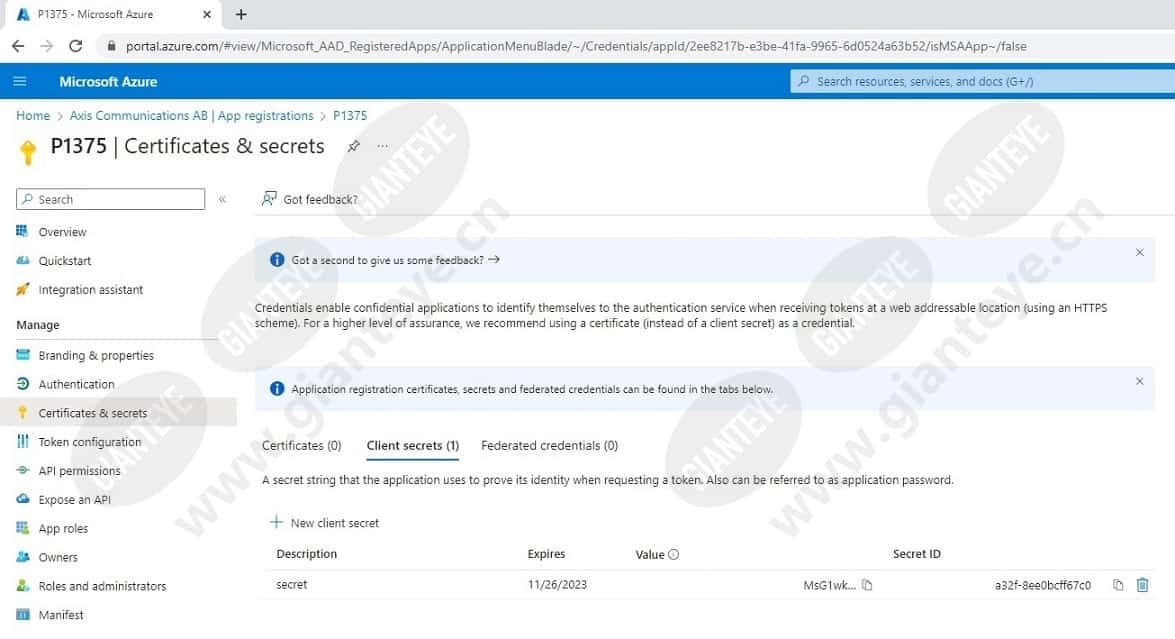Viewport: 1175px width, 639px height.
Task: Open a new browser tab with plus
Action: (x=241, y=14)
